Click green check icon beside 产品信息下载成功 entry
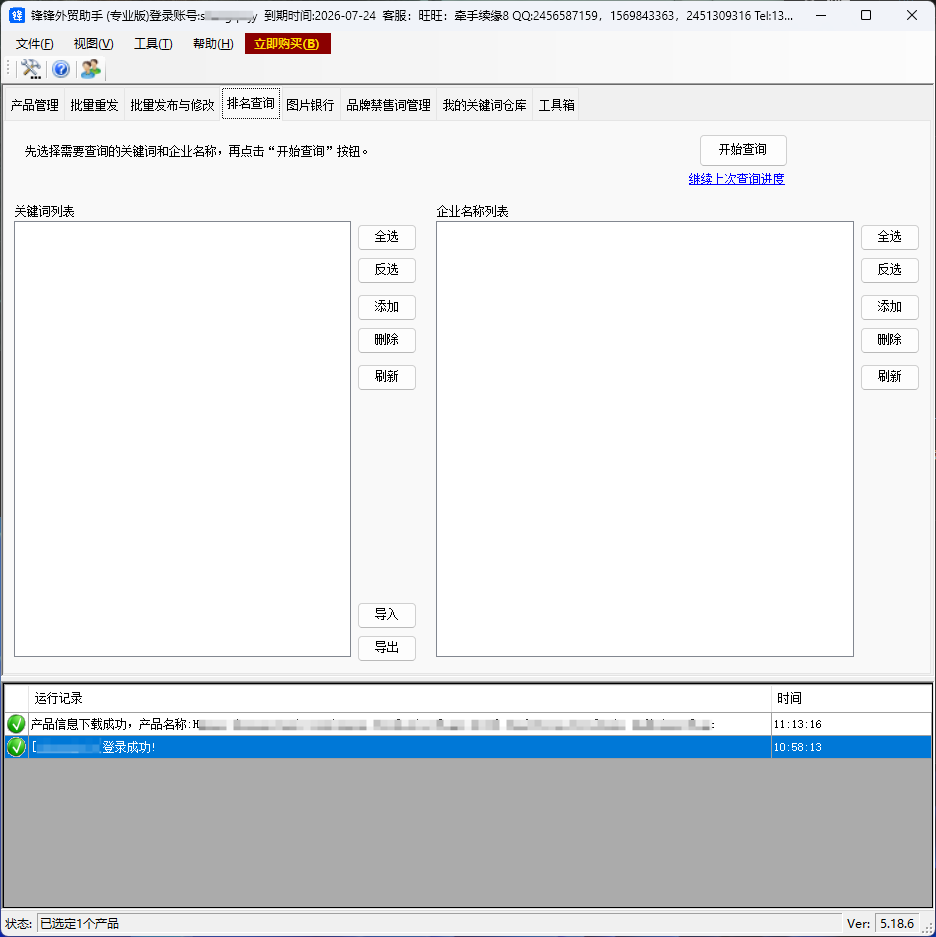 (16, 724)
